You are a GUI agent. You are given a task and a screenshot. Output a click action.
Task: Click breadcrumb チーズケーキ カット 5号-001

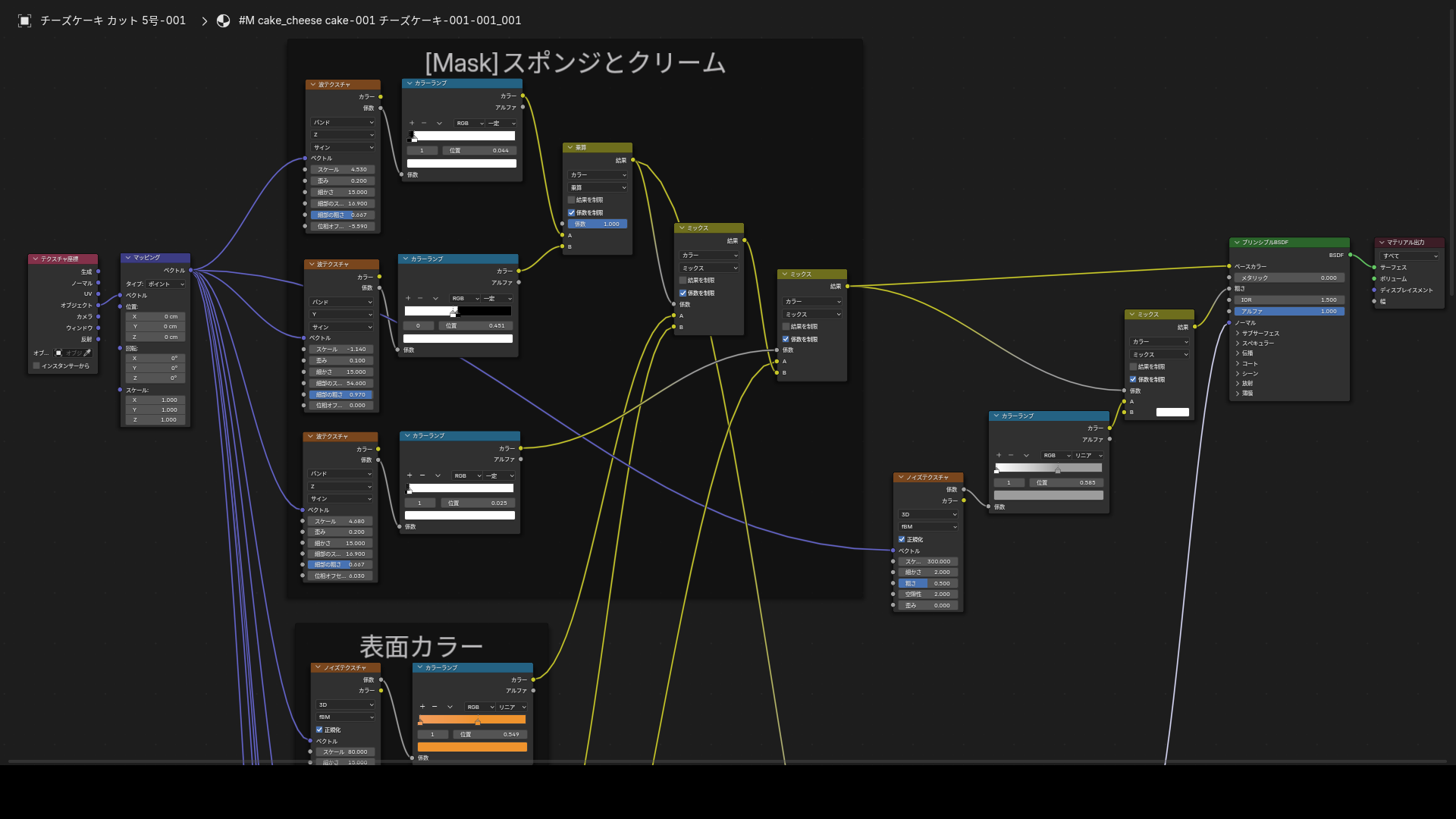[x=113, y=20]
